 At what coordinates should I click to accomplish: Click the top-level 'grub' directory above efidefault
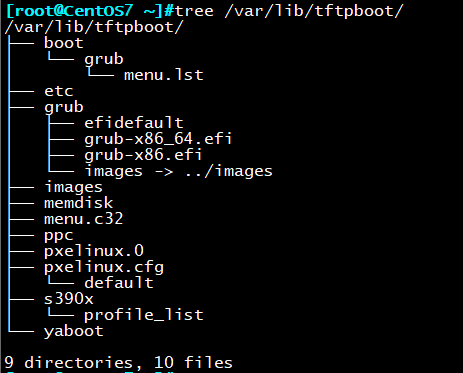click(x=64, y=107)
